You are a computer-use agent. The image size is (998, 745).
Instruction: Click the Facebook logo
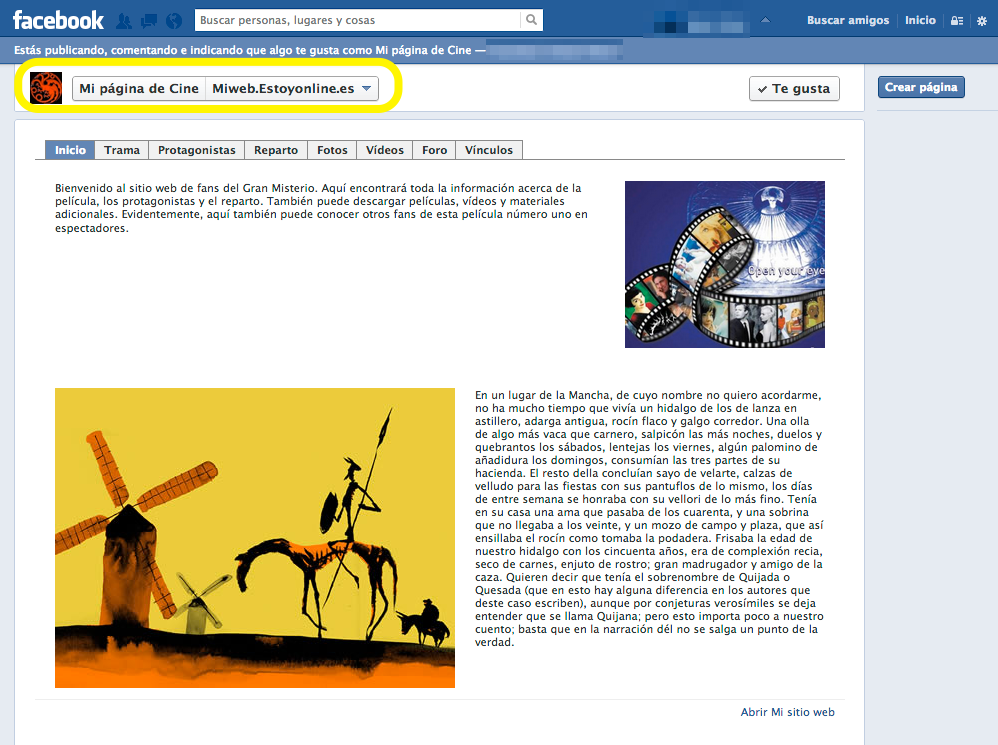click(58, 20)
